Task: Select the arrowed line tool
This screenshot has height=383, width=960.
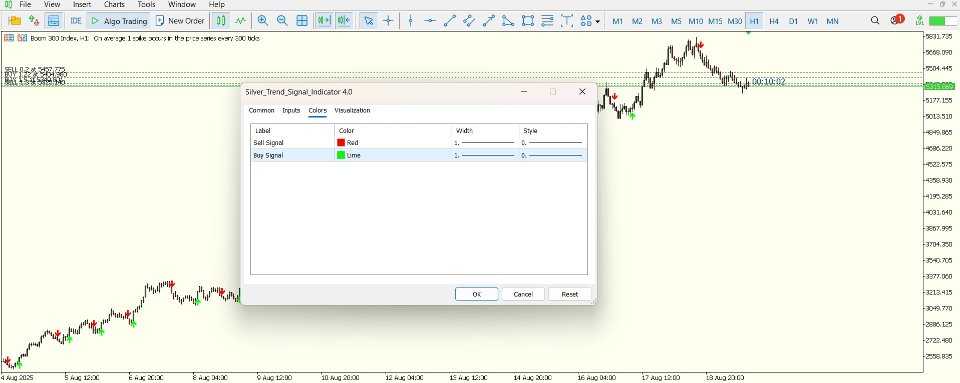Action: 489,21
